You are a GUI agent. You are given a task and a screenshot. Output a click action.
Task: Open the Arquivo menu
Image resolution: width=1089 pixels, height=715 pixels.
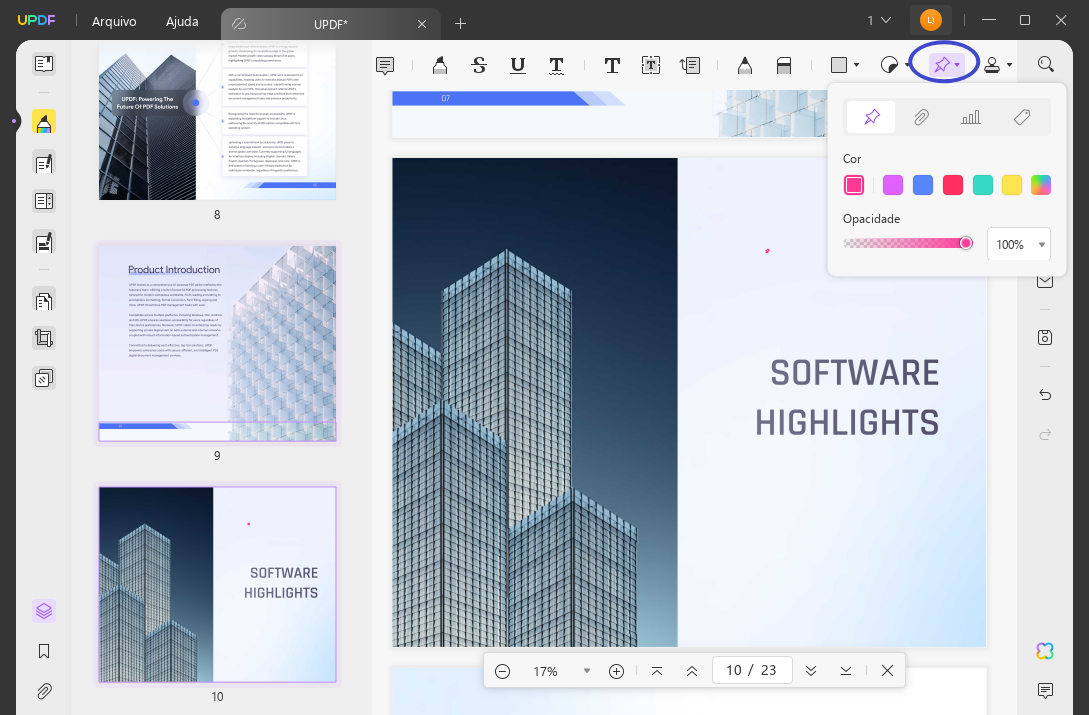[x=114, y=22]
